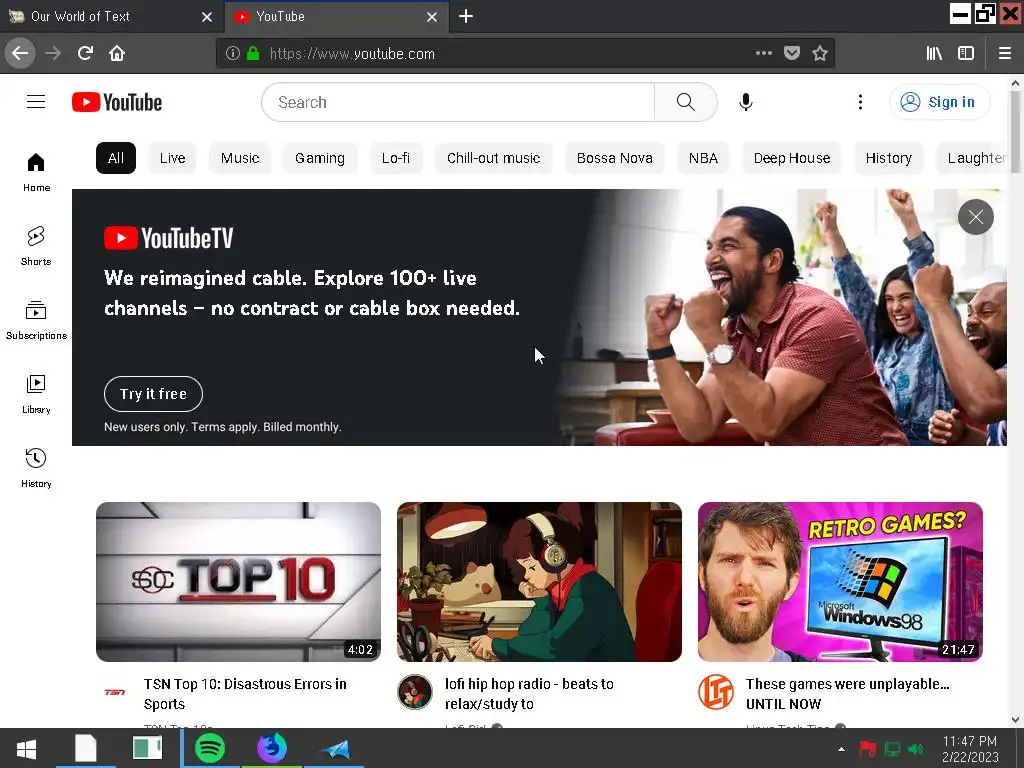Open YouTube settings three-dot menu
The image size is (1024, 768).
pyautogui.click(x=860, y=102)
